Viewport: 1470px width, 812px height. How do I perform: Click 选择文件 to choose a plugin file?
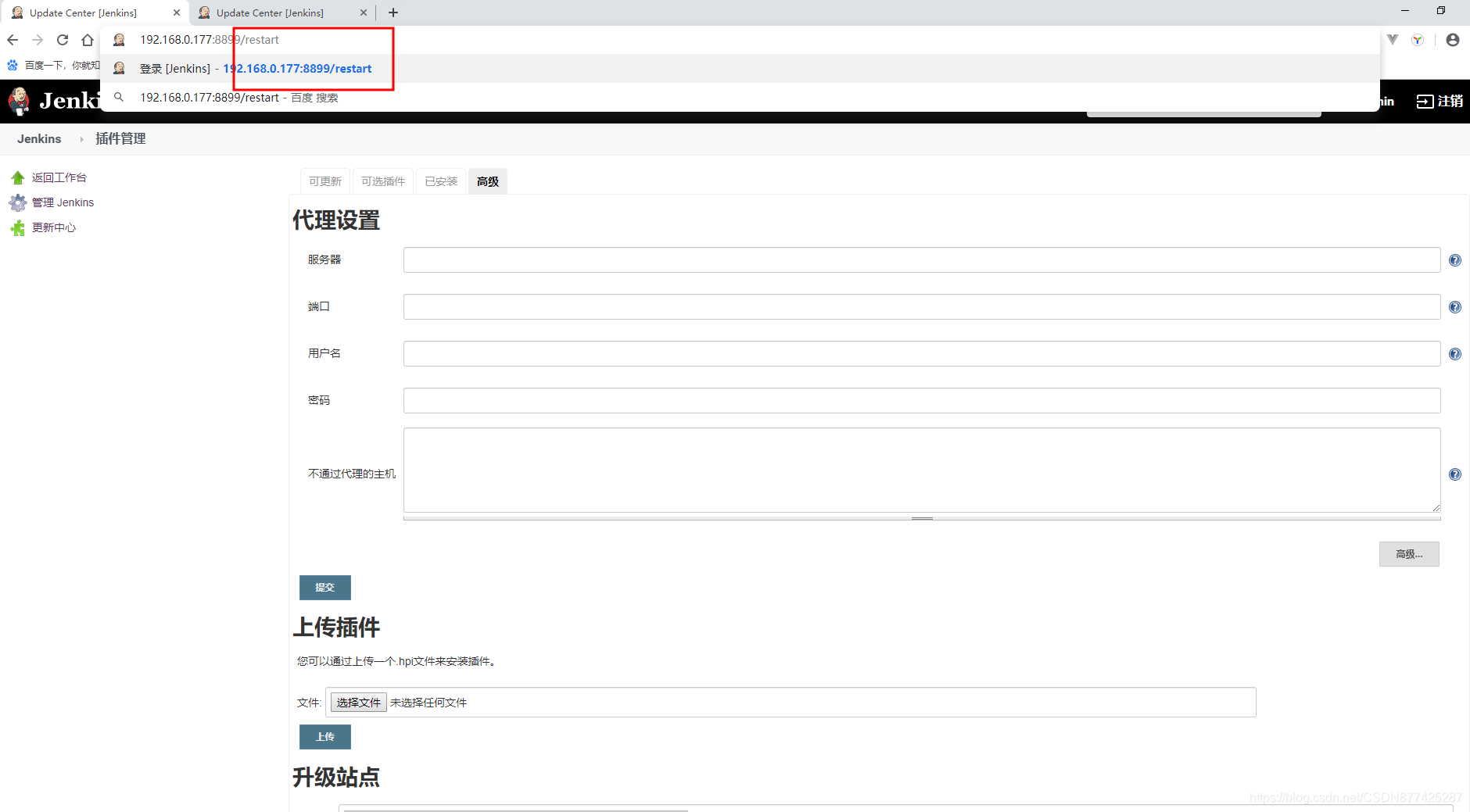[x=359, y=703]
